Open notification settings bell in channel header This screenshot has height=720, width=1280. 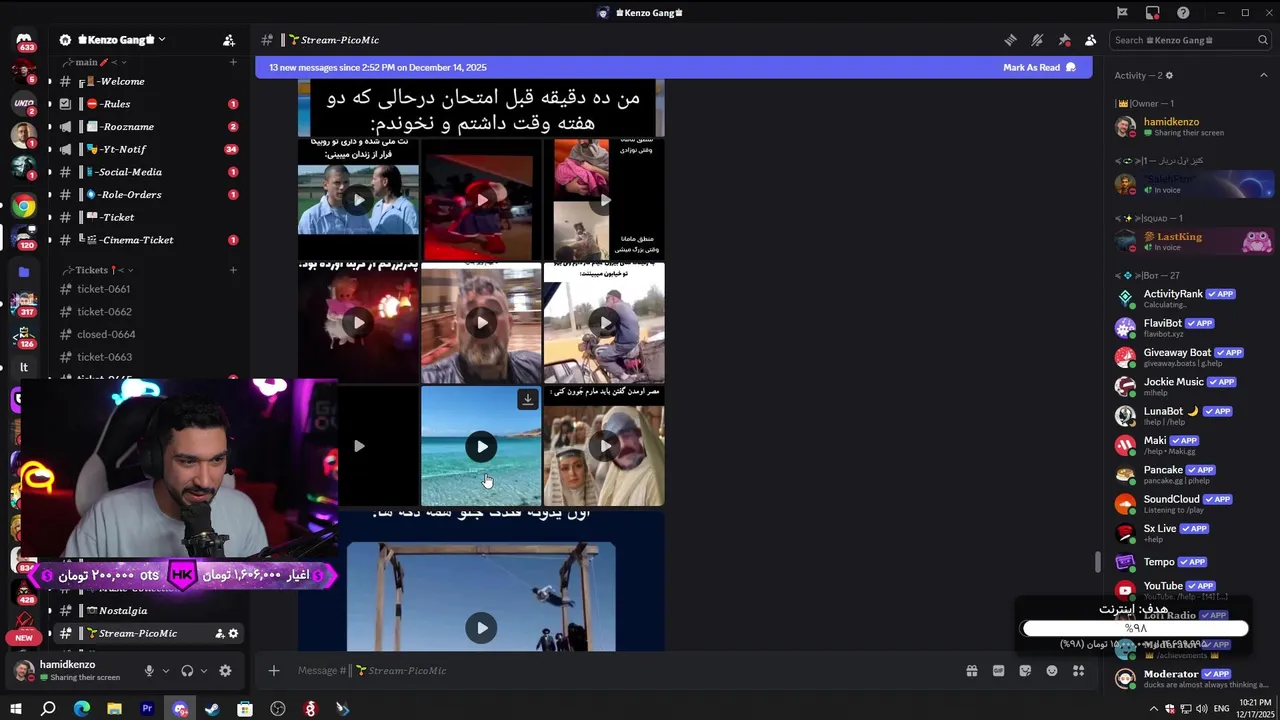coord(1037,40)
